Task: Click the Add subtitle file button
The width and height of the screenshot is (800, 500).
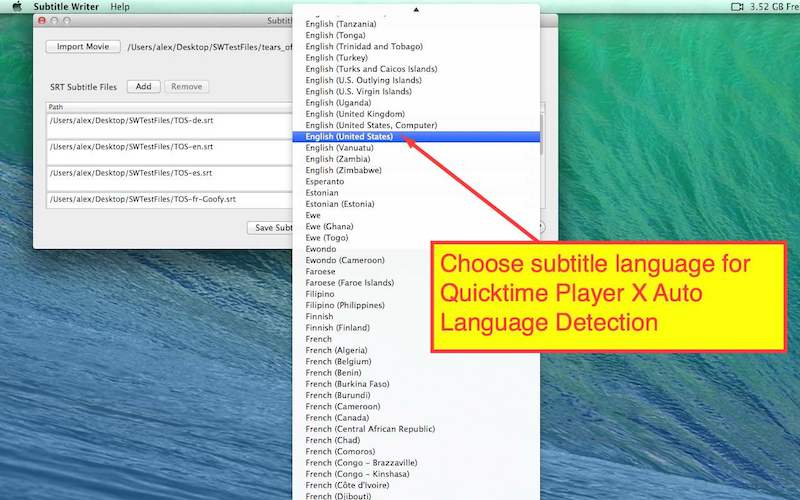Action: point(143,87)
